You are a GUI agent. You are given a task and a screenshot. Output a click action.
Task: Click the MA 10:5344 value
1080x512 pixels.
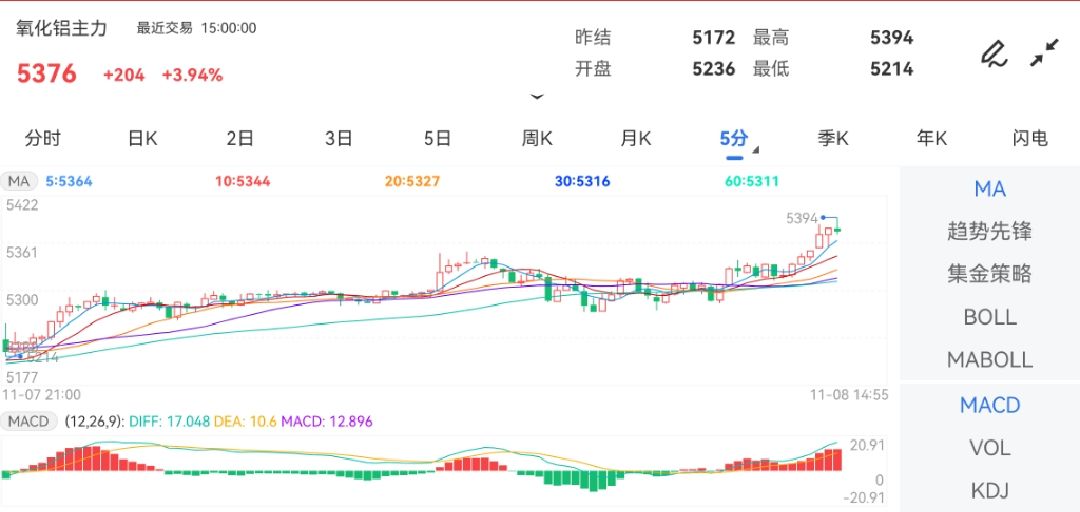click(242, 182)
